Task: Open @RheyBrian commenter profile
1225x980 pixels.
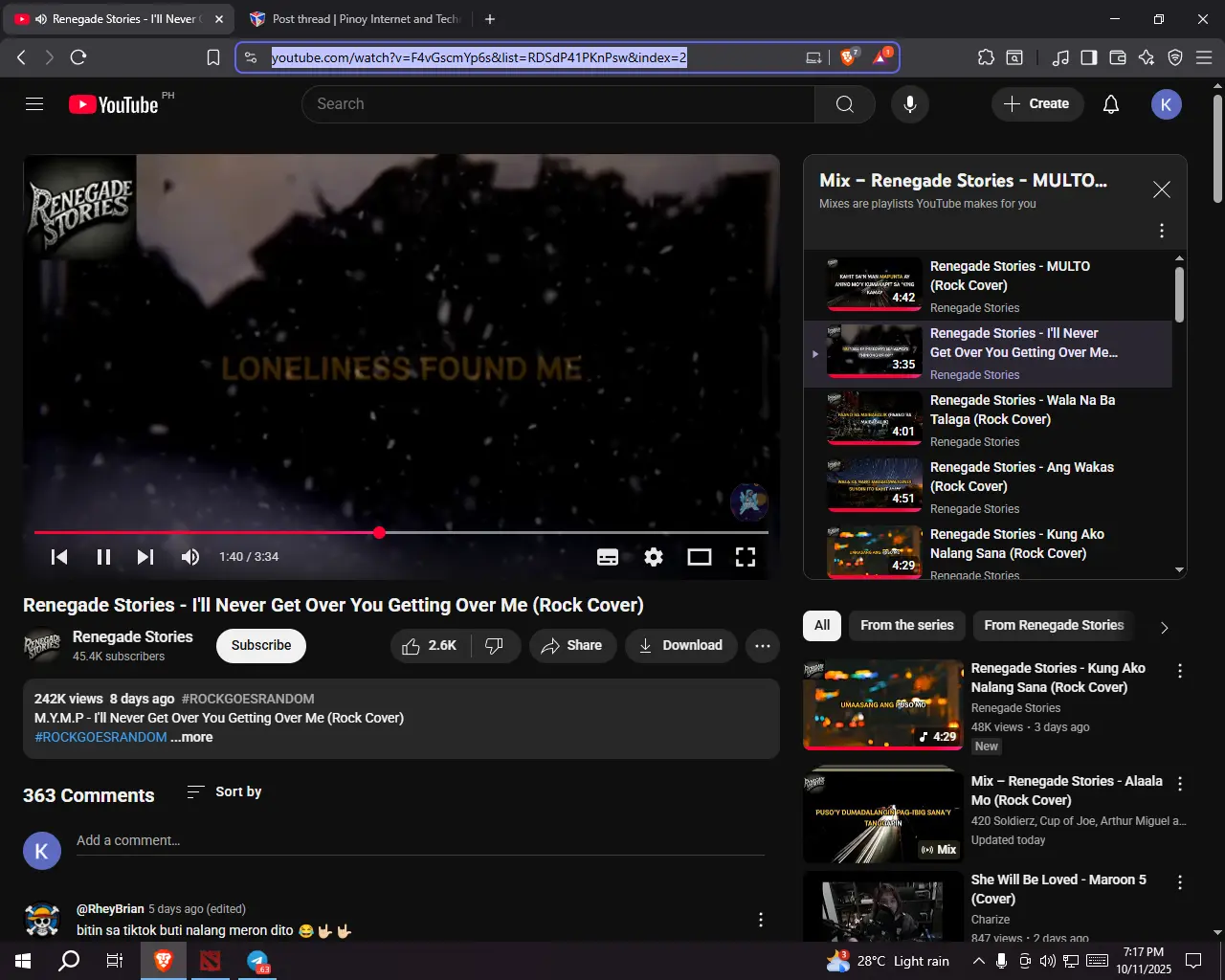Action: (110, 909)
